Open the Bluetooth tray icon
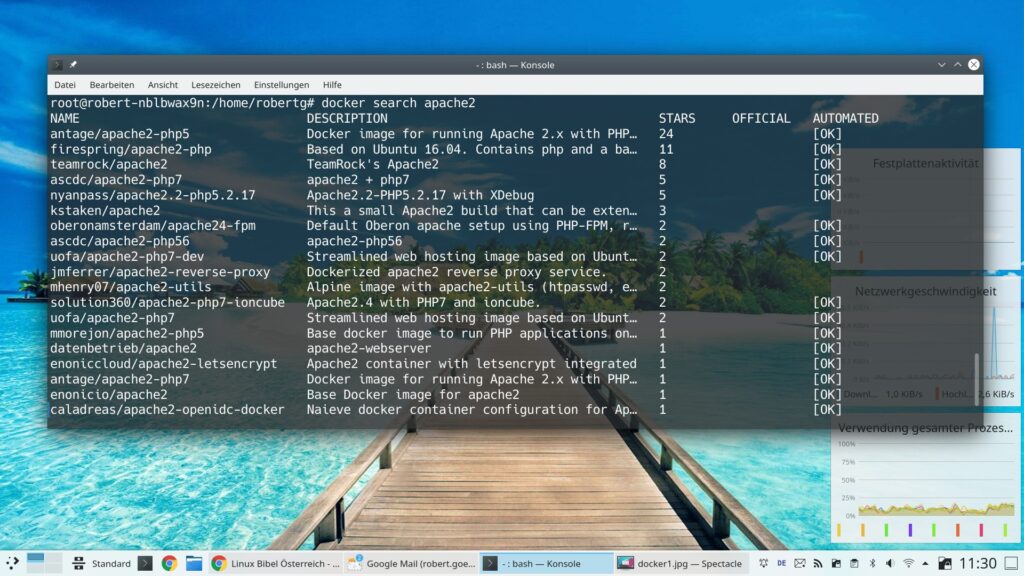The image size is (1024, 576). coord(872,563)
